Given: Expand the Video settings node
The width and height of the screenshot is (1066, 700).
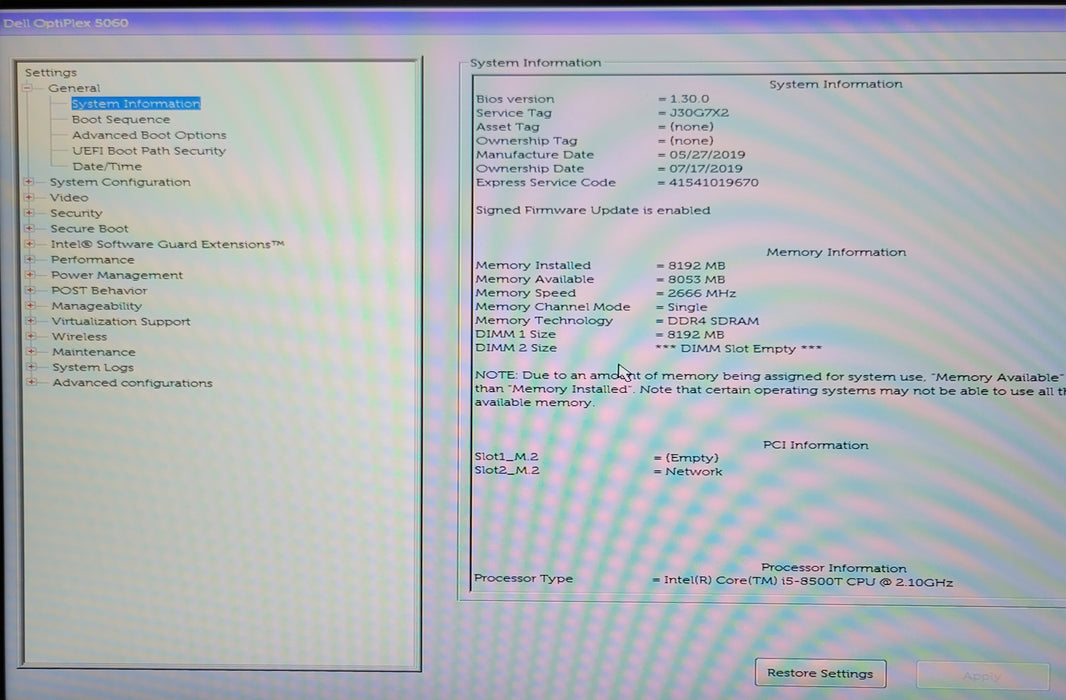Looking at the screenshot, I should (29, 197).
